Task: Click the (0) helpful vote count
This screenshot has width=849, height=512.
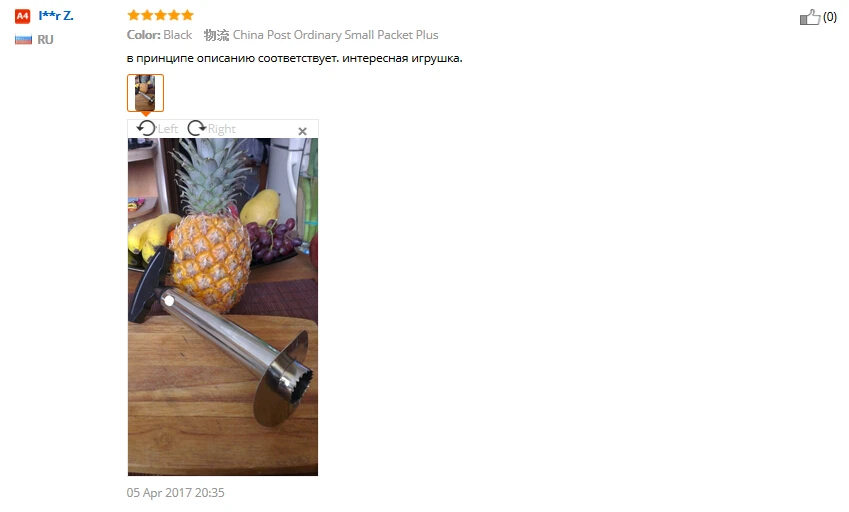Action: (830, 17)
